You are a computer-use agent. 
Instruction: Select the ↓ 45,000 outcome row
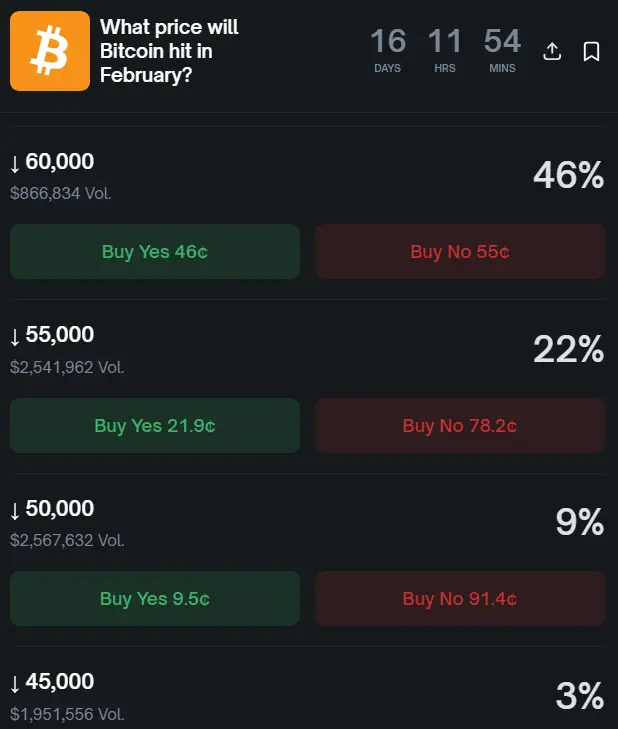tap(52, 682)
